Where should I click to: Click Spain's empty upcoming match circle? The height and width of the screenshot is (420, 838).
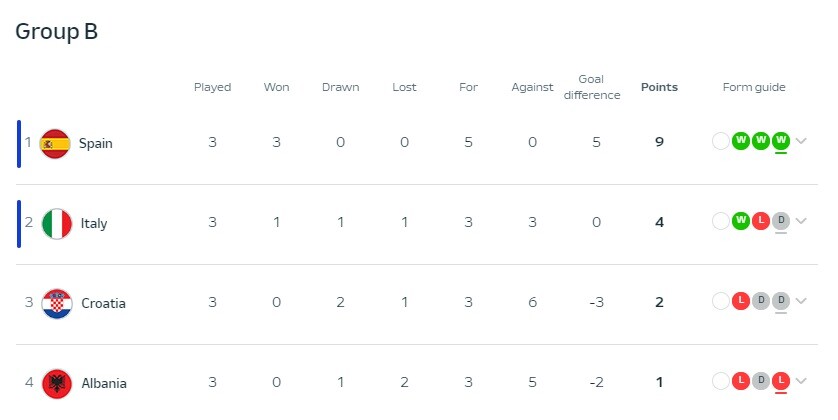720,141
